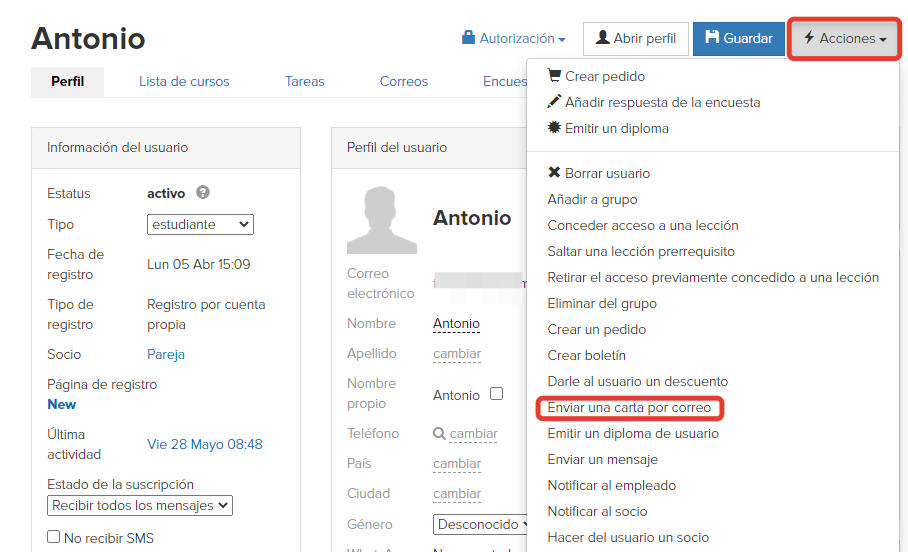
Task: Tick the Nombre propio checkbox beside Antonio
Action: pyautogui.click(x=496, y=394)
